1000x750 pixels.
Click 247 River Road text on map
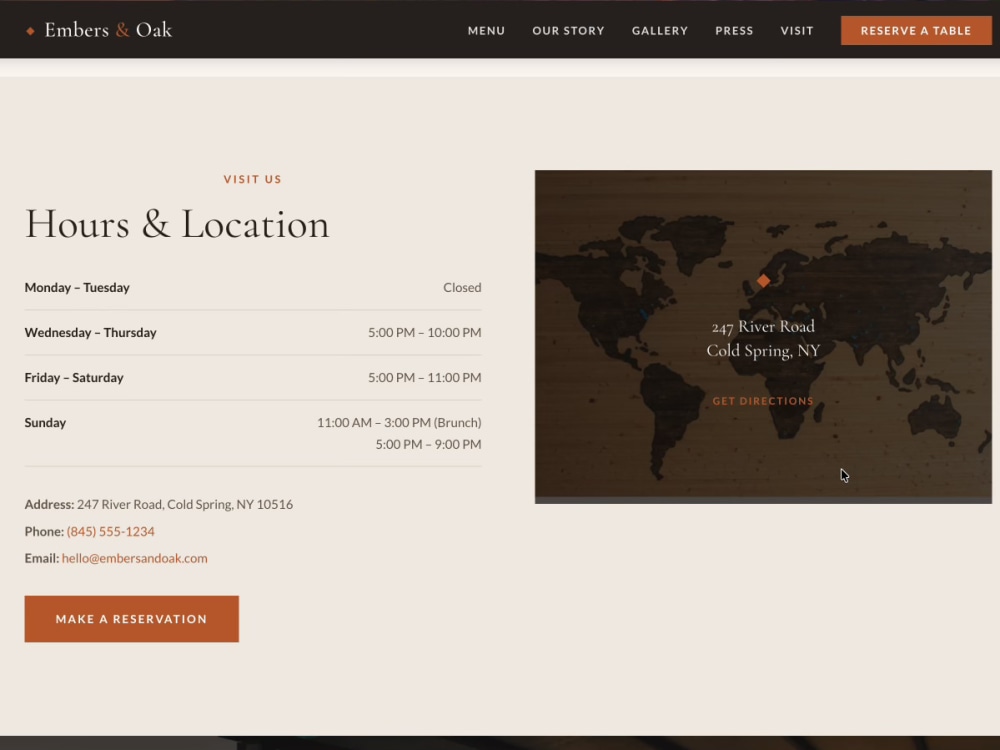click(x=763, y=327)
